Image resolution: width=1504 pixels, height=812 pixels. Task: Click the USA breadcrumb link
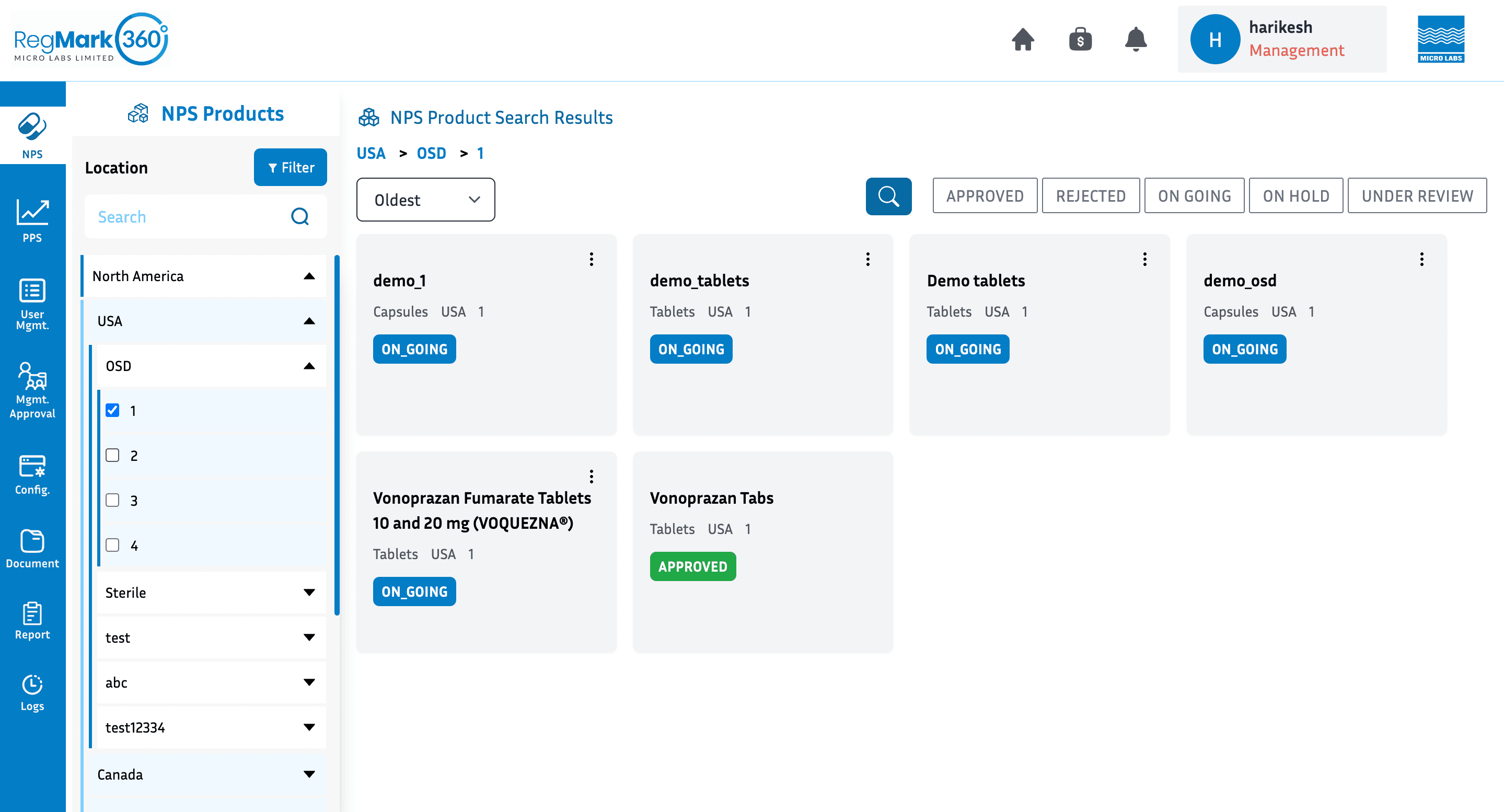[371, 153]
